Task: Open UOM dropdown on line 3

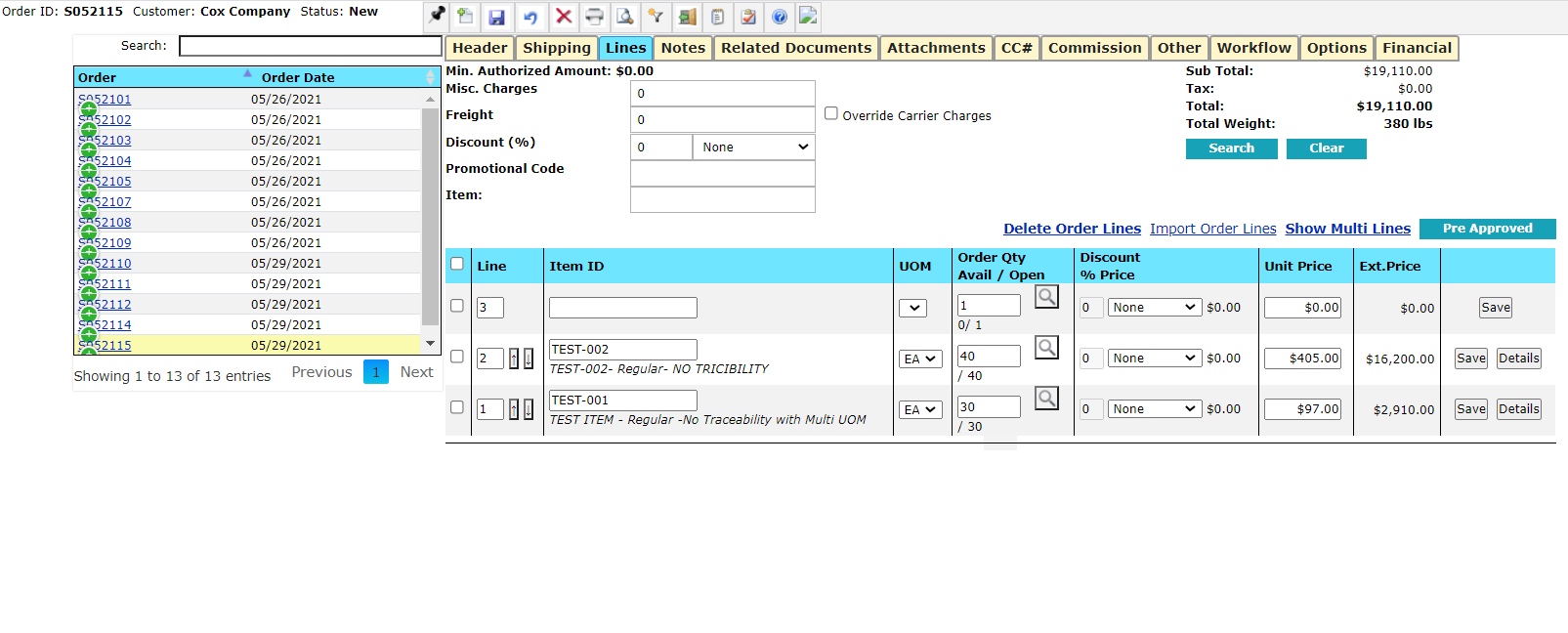Action: (x=912, y=308)
